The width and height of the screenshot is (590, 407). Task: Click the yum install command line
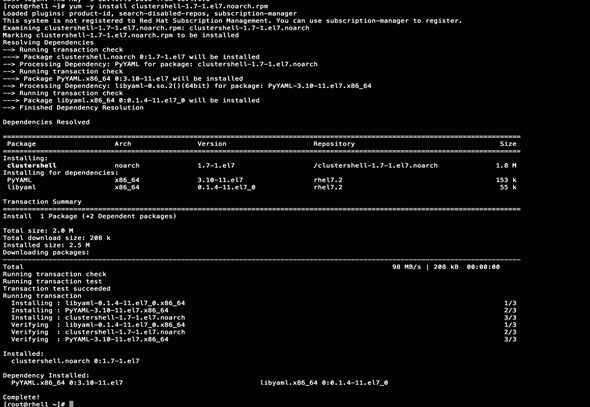point(135,6)
